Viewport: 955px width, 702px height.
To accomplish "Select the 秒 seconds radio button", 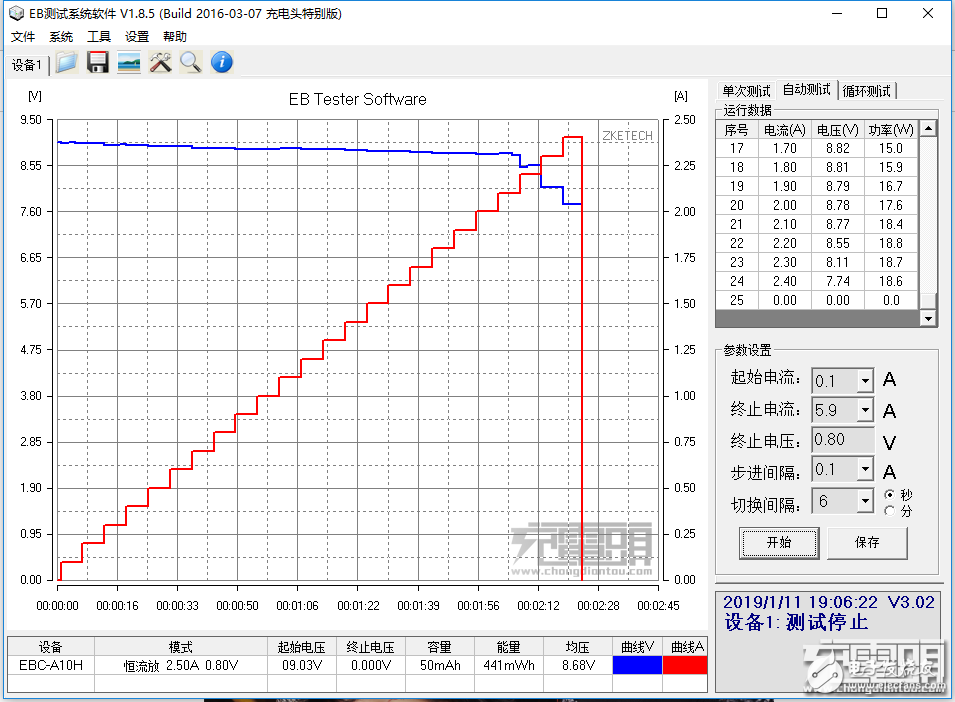I will pyautogui.click(x=890, y=494).
